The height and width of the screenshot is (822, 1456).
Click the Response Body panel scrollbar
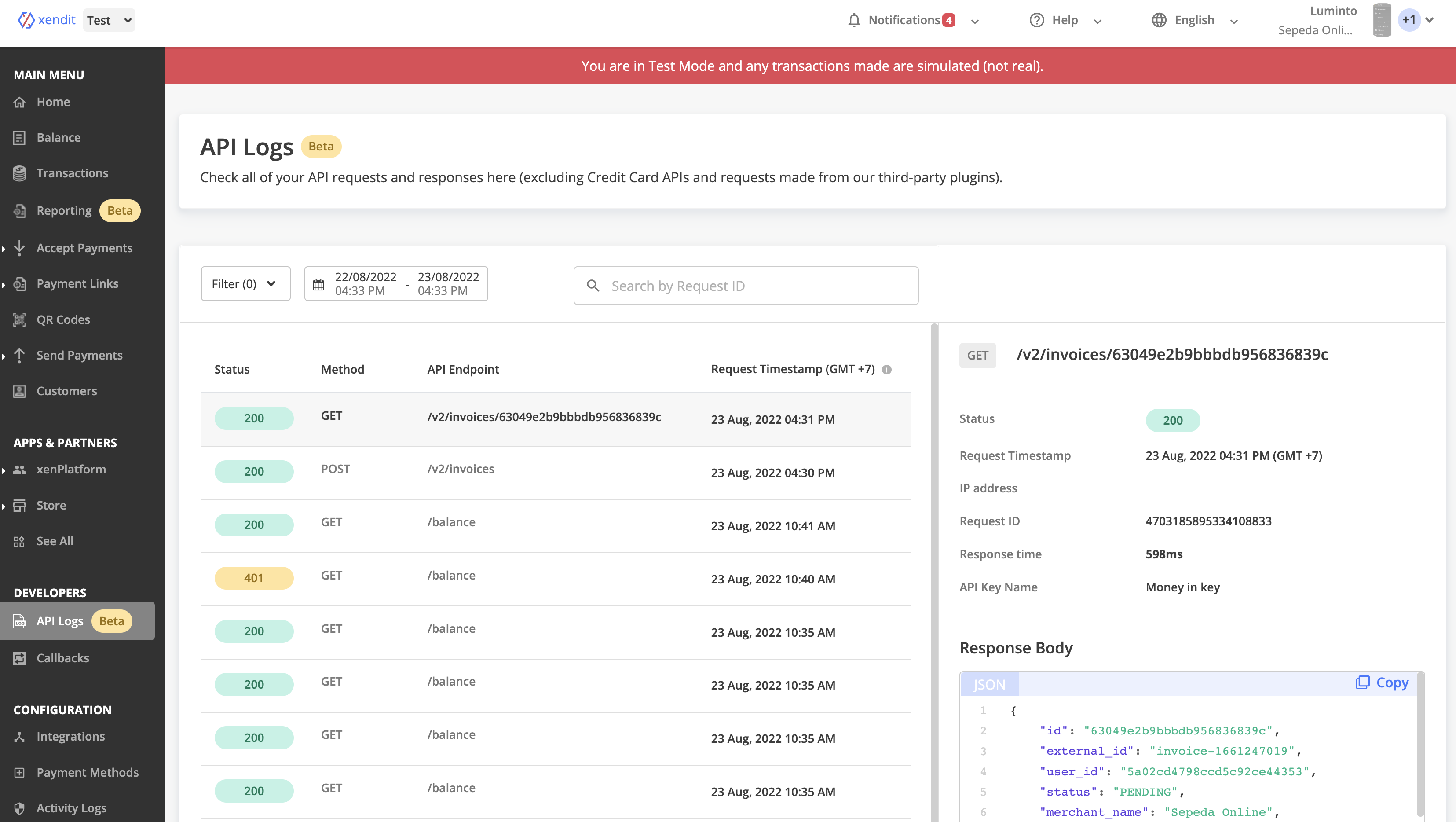(1420, 745)
